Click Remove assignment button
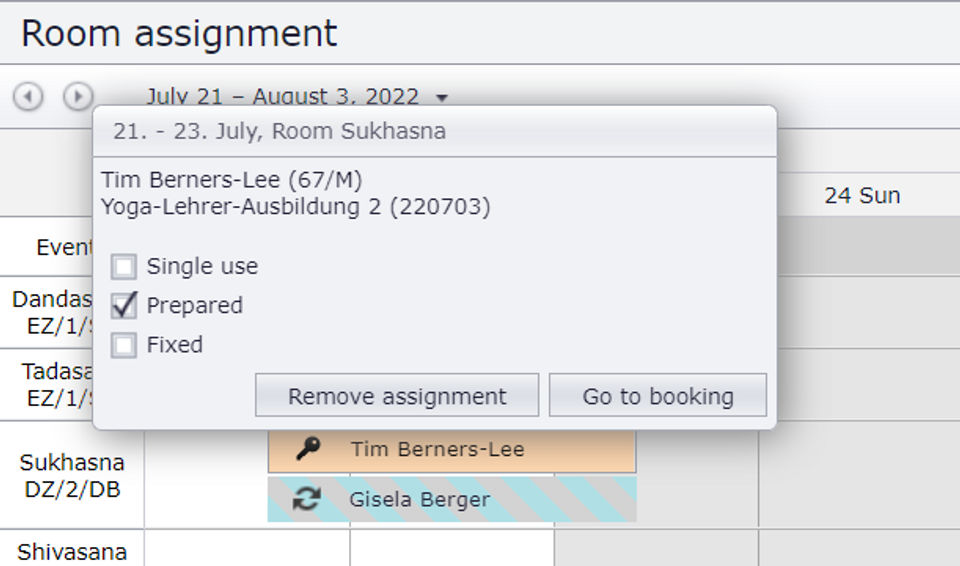 point(397,396)
